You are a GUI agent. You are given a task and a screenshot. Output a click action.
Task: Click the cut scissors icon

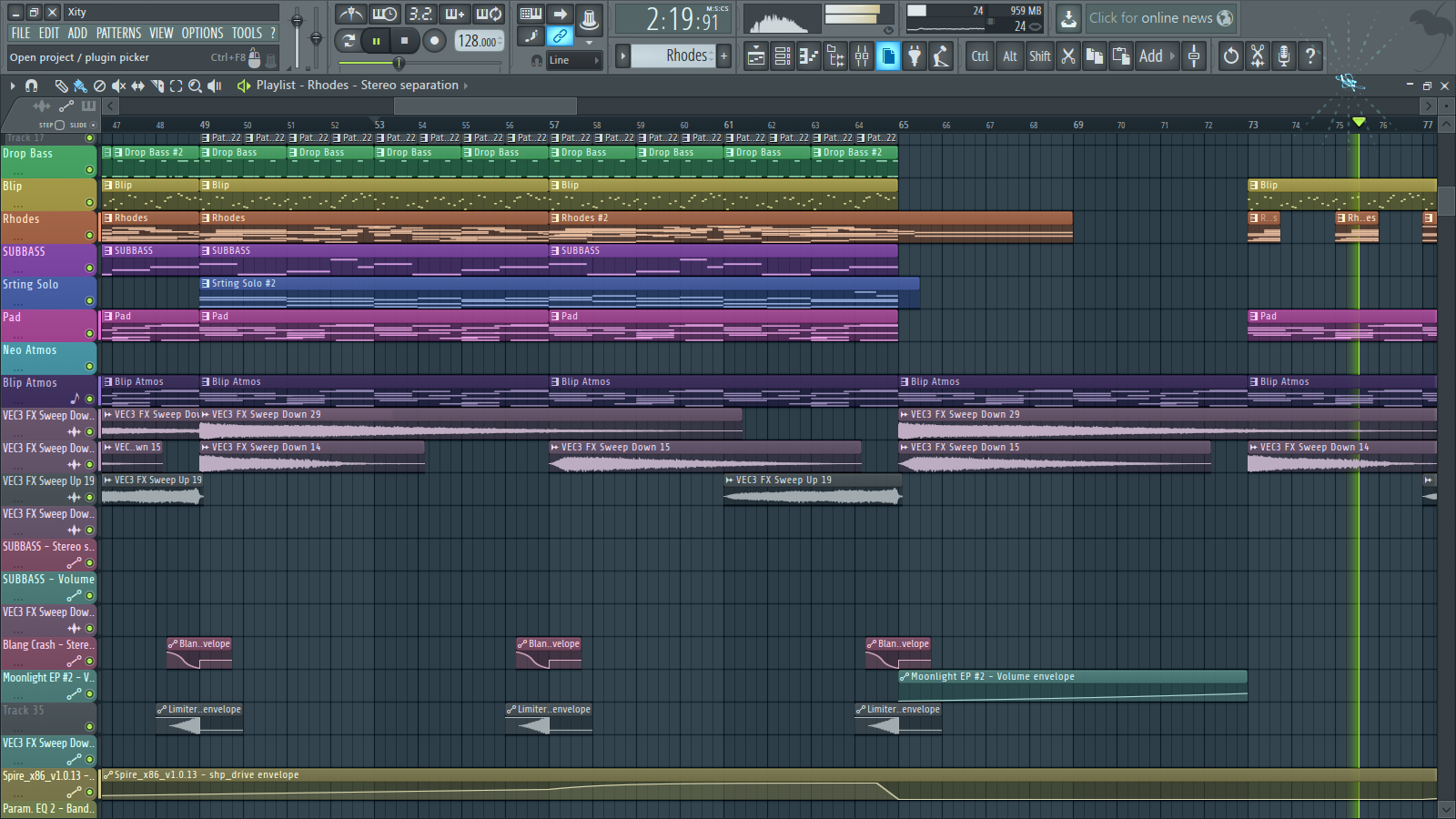pos(1068,56)
